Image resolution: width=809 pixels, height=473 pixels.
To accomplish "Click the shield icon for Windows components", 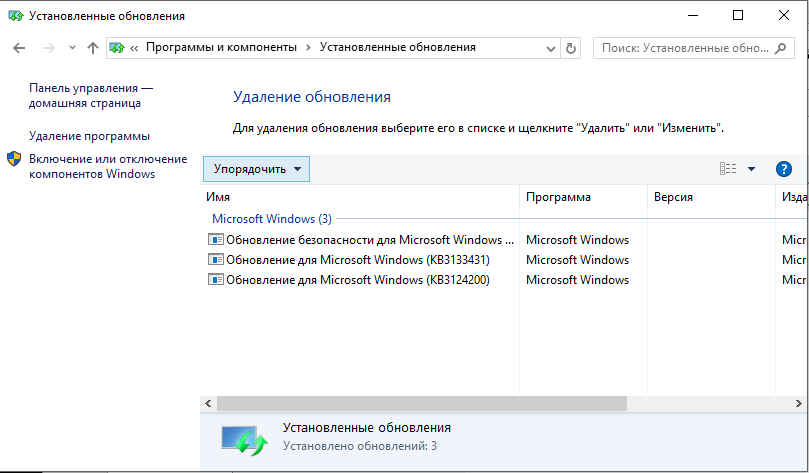I will pyautogui.click(x=14, y=159).
